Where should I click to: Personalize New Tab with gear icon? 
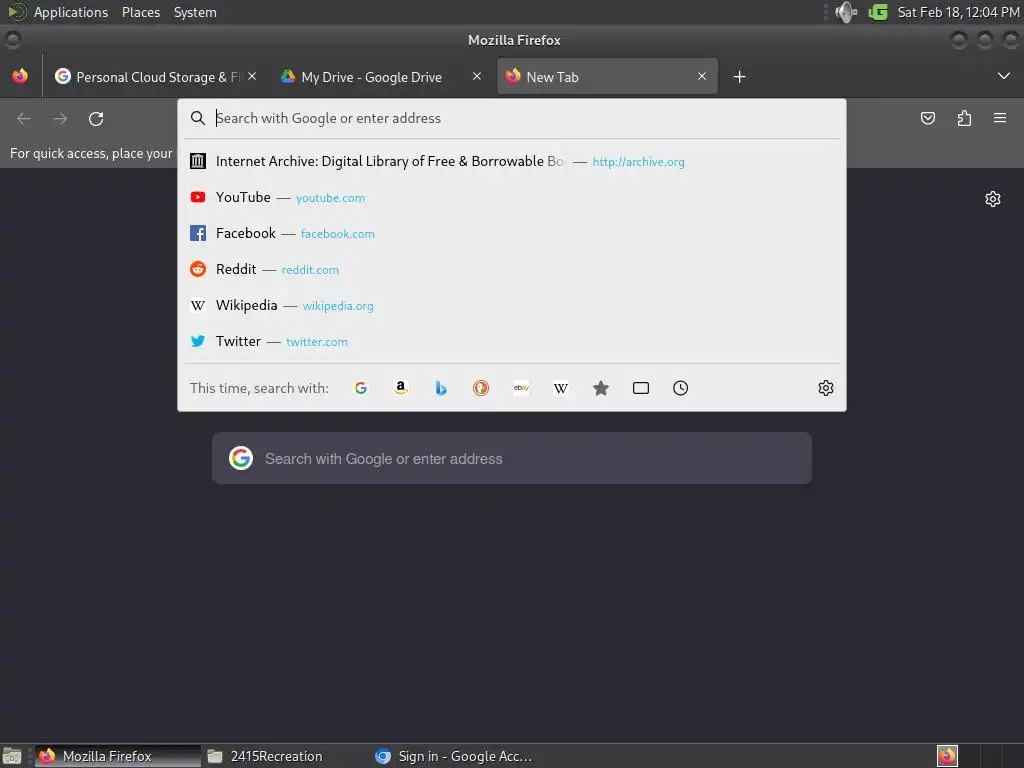(x=993, y=199)
